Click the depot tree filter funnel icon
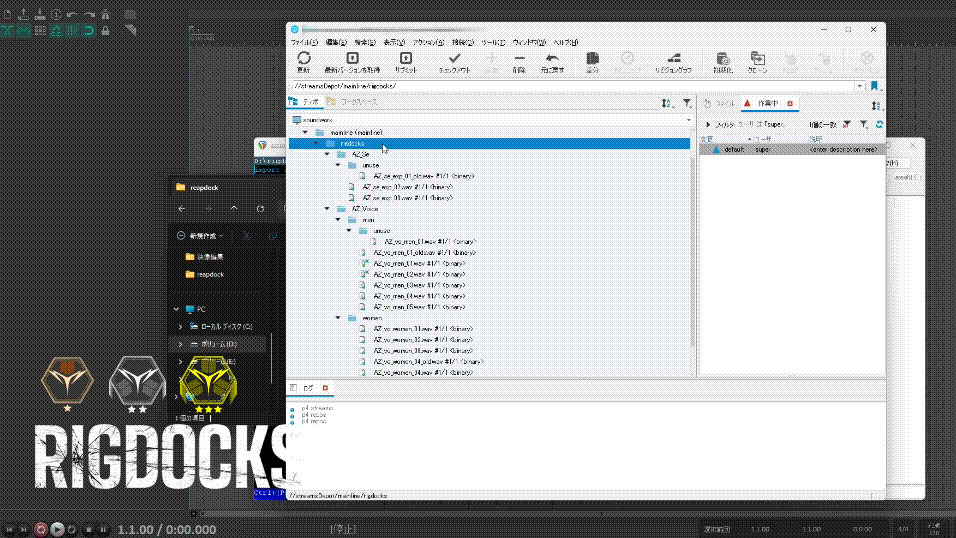956x538 pixels. point(687,103)
